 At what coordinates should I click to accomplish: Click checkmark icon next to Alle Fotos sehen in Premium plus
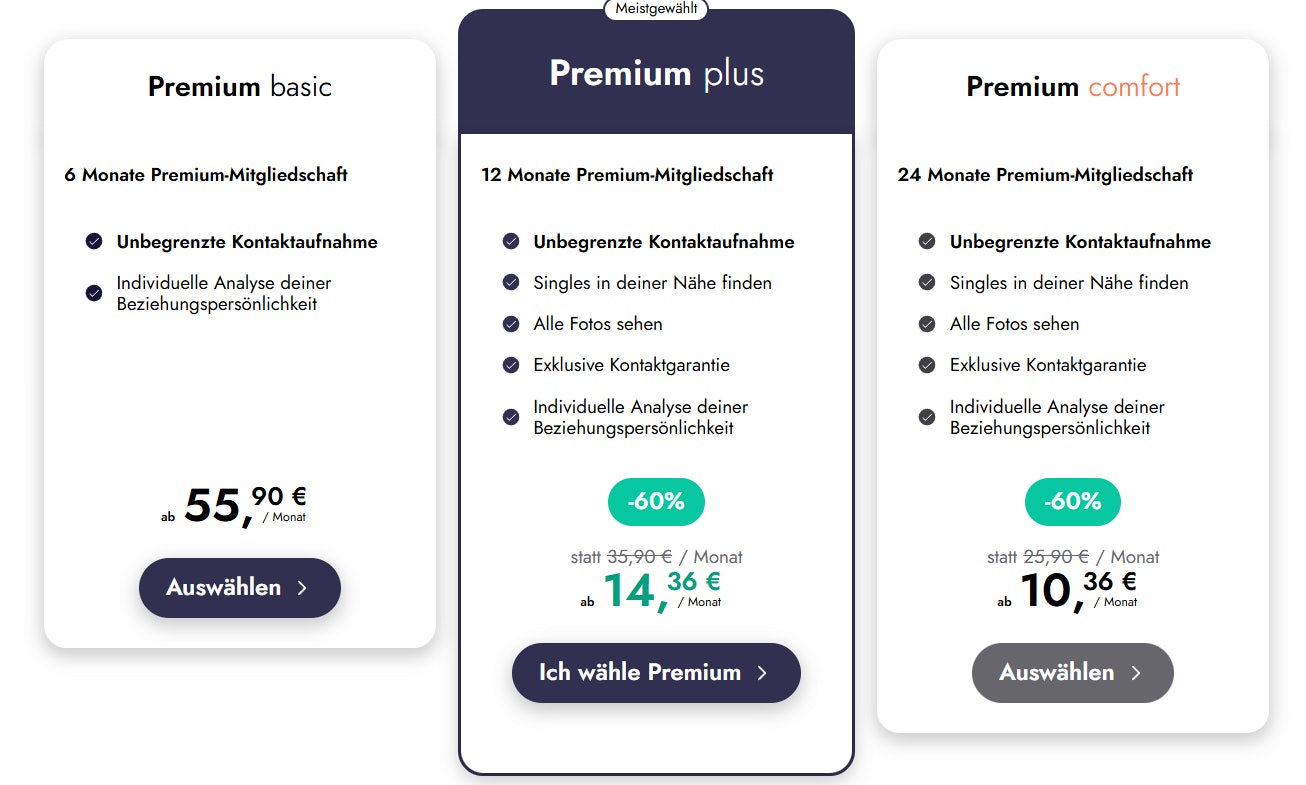click(x=511, y=324)
